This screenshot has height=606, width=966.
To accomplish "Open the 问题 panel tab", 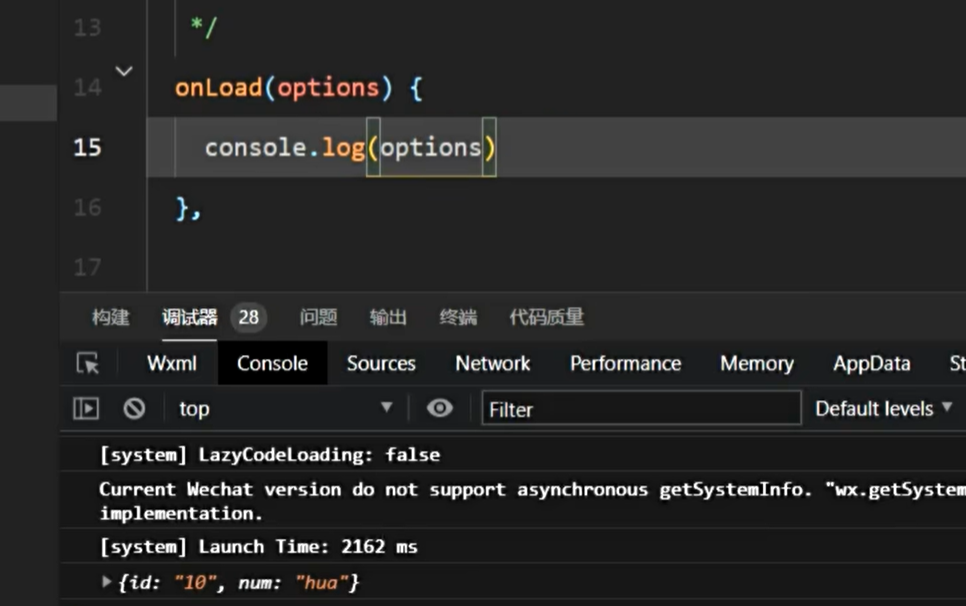I will [318, 318].
